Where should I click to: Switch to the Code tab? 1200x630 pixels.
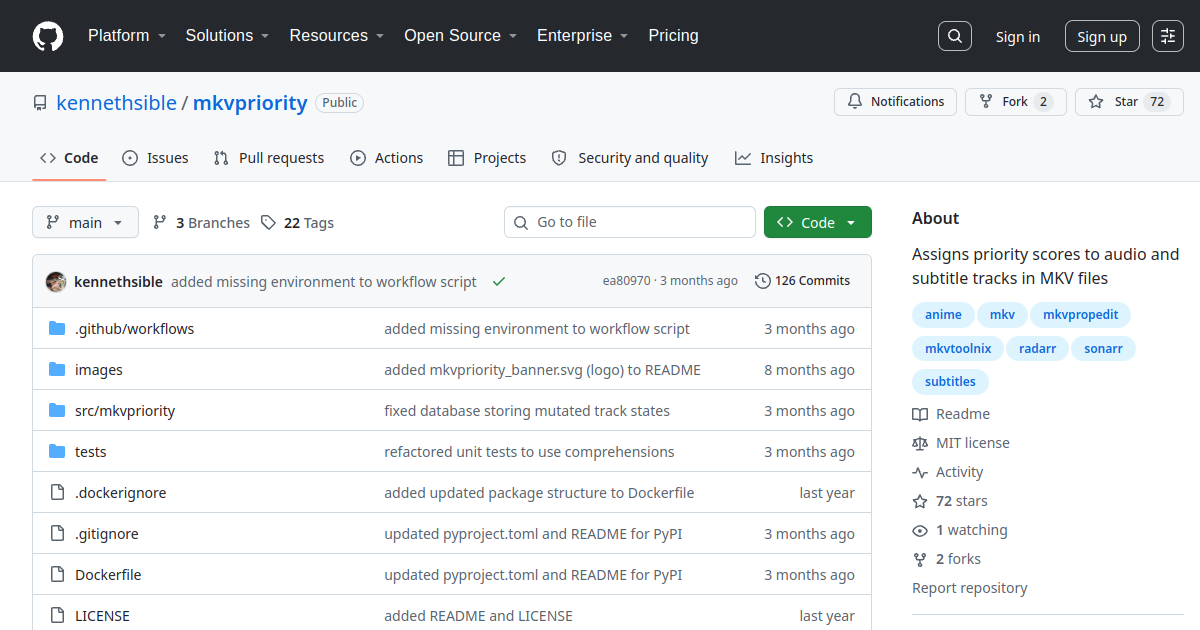69,158
